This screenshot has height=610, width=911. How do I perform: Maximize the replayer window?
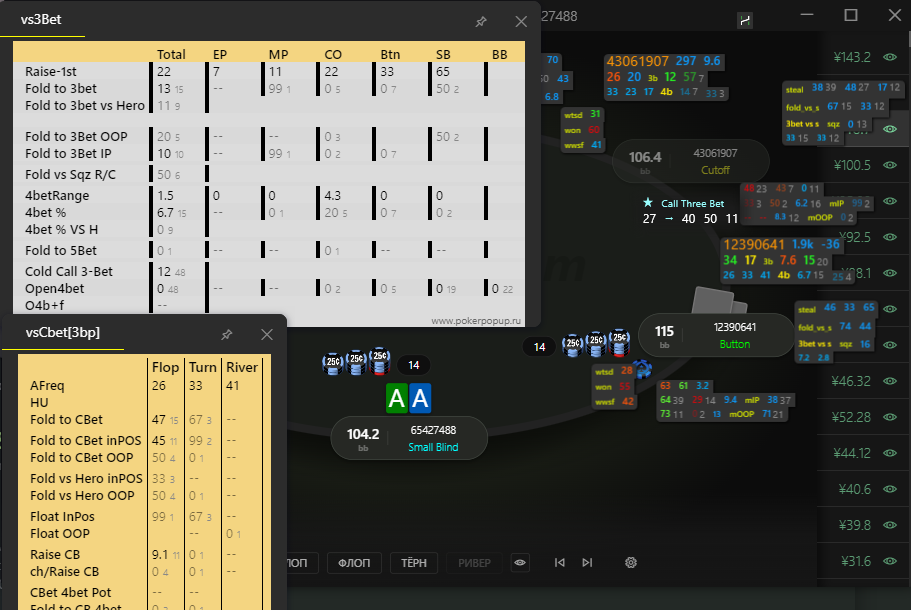click(x=851, y=15)
